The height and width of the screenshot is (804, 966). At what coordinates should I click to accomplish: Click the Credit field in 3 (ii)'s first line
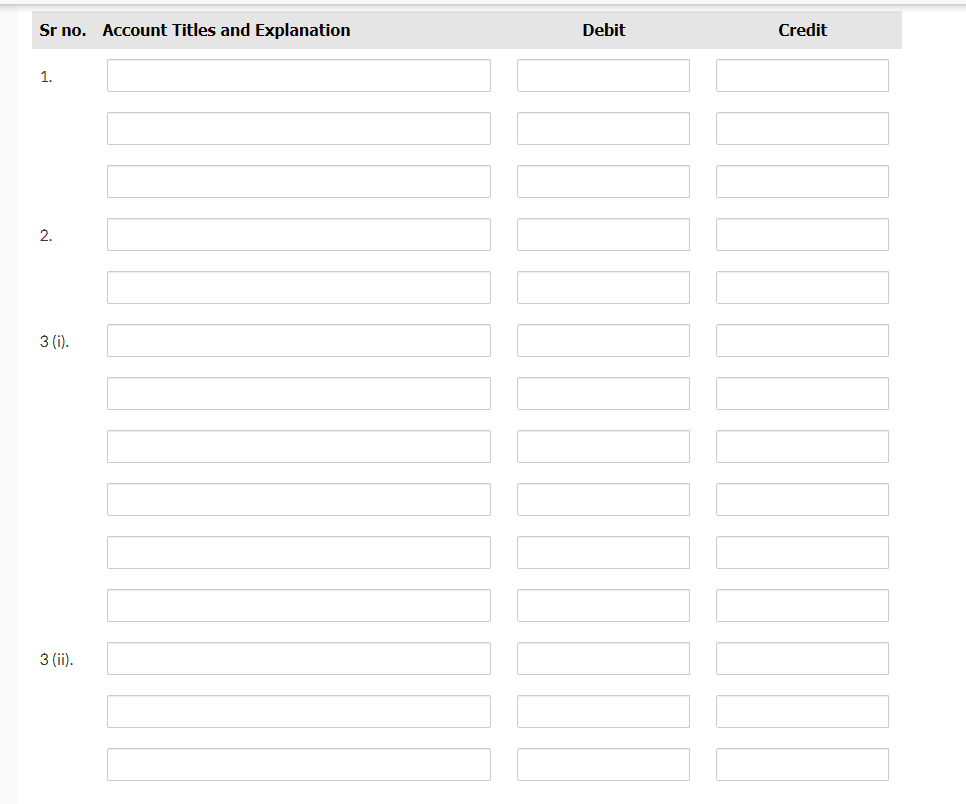click(802, 659)
